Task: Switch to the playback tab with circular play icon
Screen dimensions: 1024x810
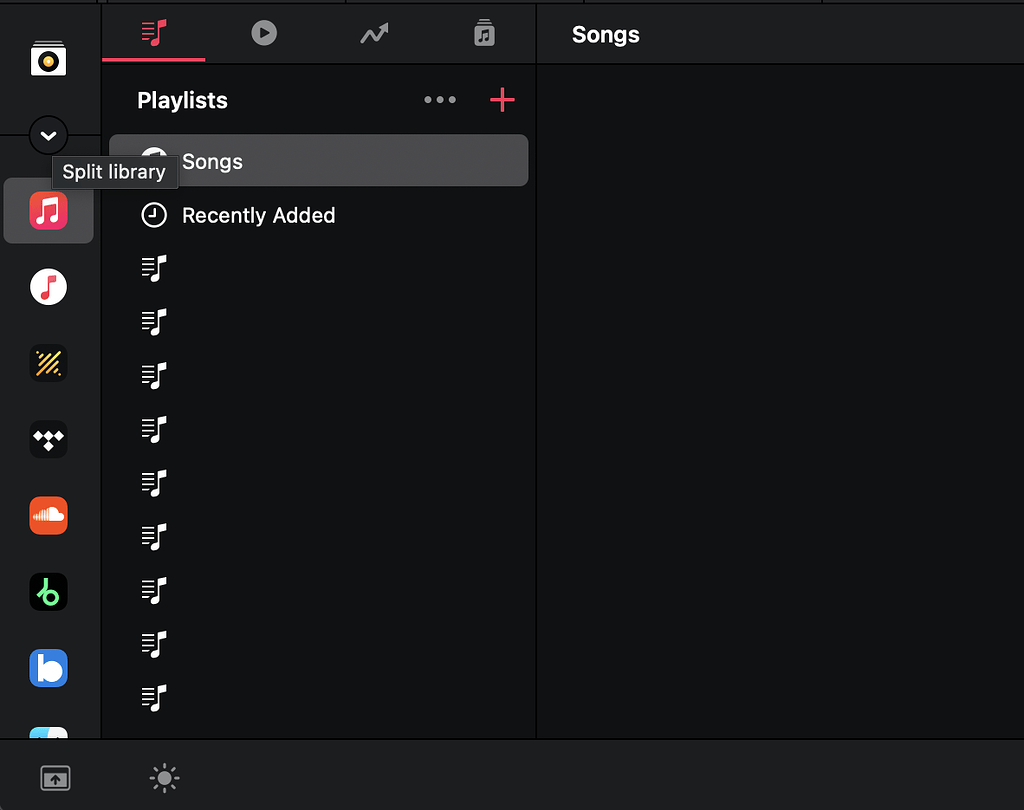Action: tap(264, 33)
